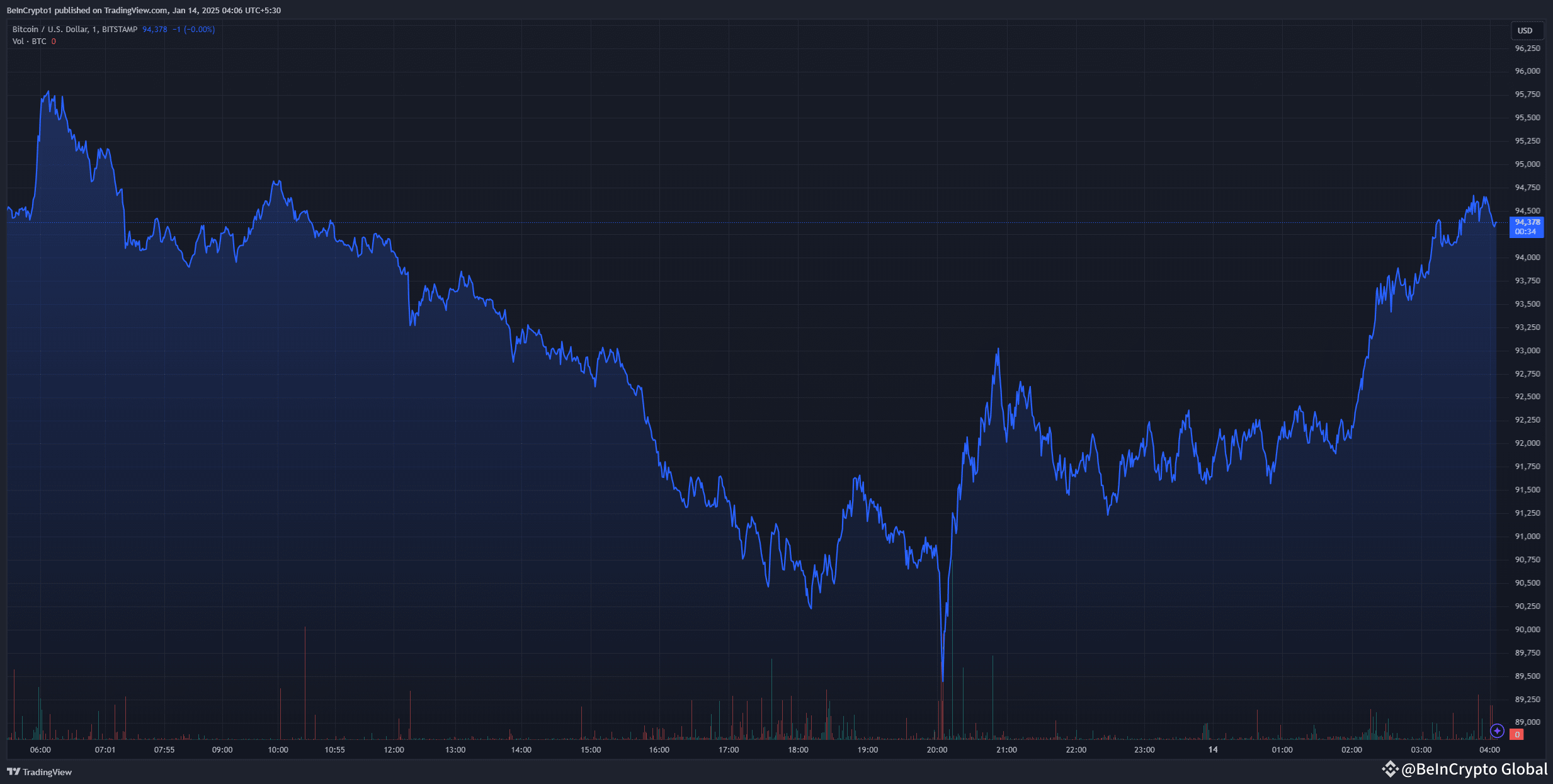The height and width of the screenshot is (784, 1553).
Task: Click the -1 (-0.00%) change value
Action: coord(193,30)
